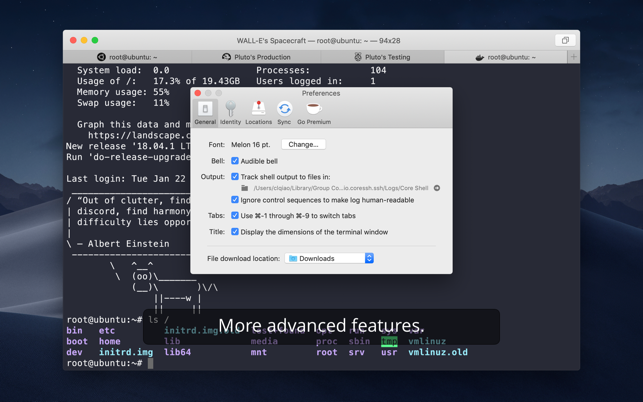The image size is (643, 402).
Task: Click the Change... font button
Action: (303, 145)
